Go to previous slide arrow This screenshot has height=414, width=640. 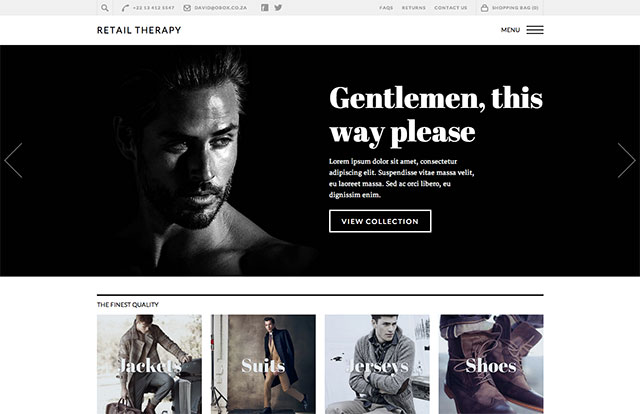(13, 160)
